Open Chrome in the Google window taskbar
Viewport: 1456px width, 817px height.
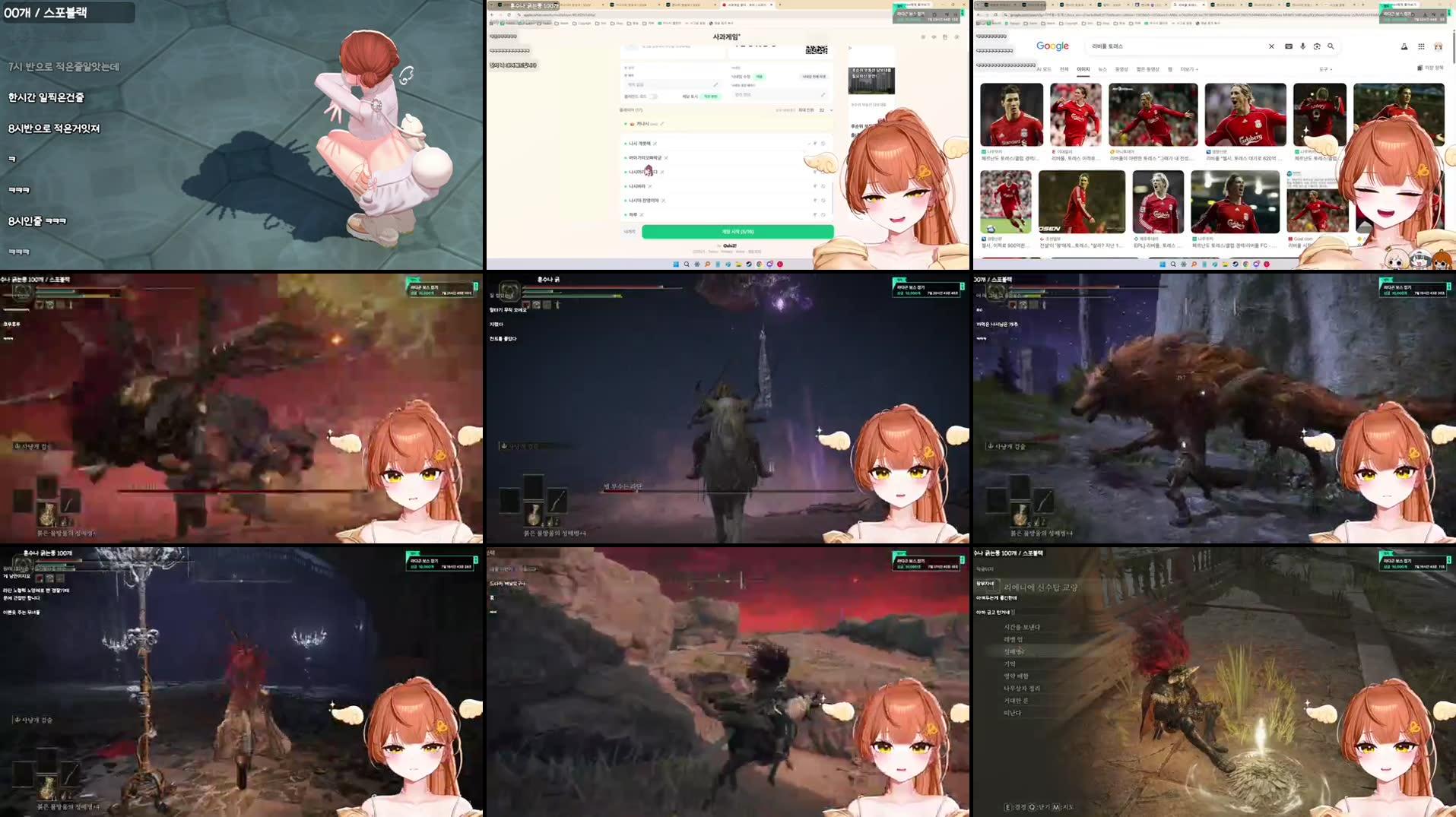coord(1245,264)
